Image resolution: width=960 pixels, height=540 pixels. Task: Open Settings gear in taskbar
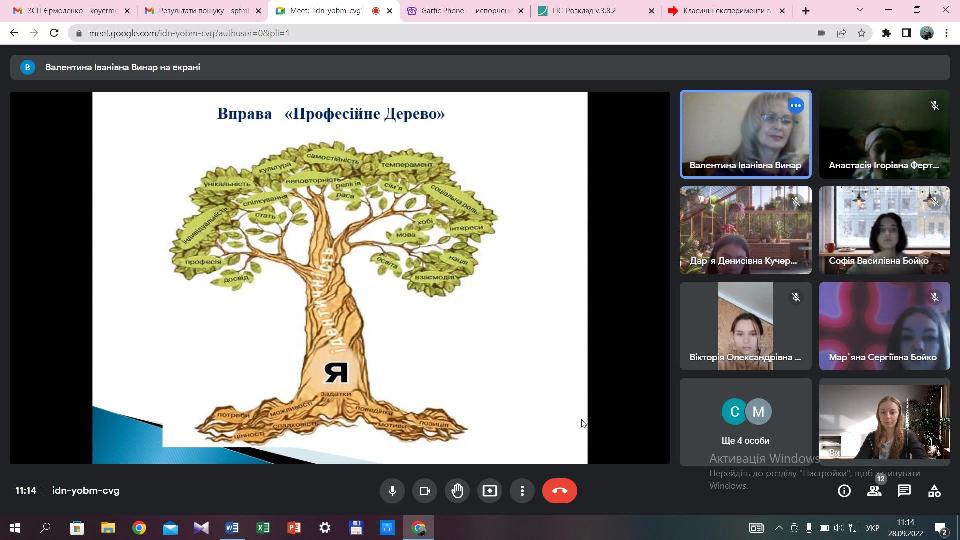tap(325, 528)
